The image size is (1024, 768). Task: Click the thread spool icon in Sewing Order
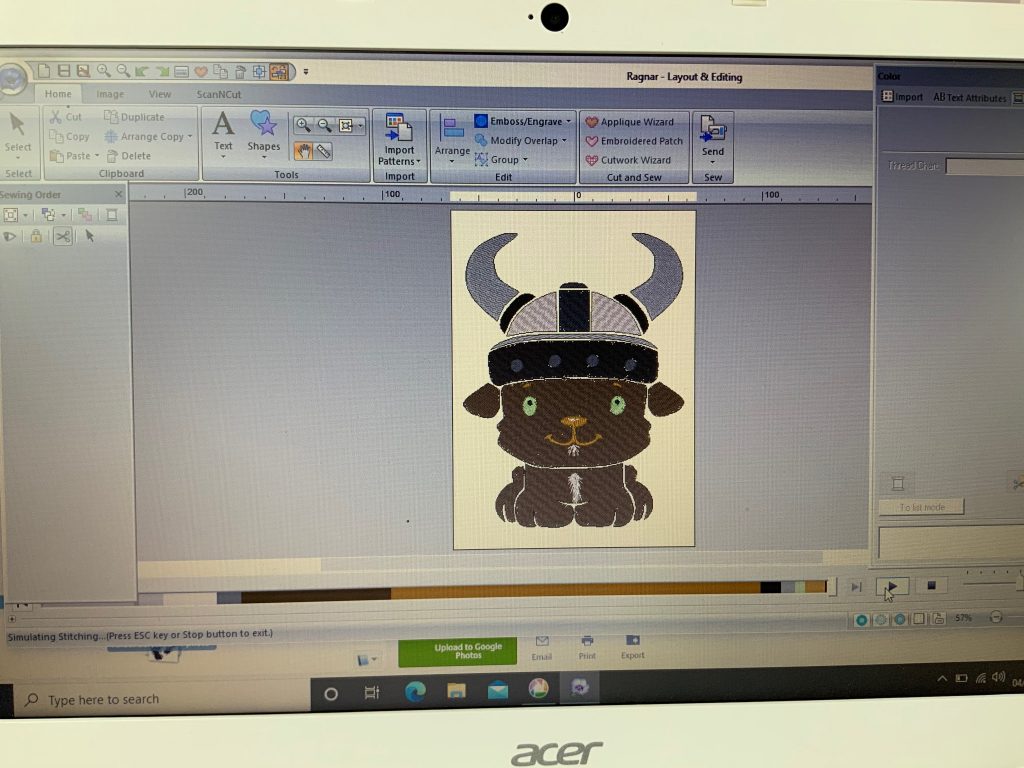(x=112, y=215)
